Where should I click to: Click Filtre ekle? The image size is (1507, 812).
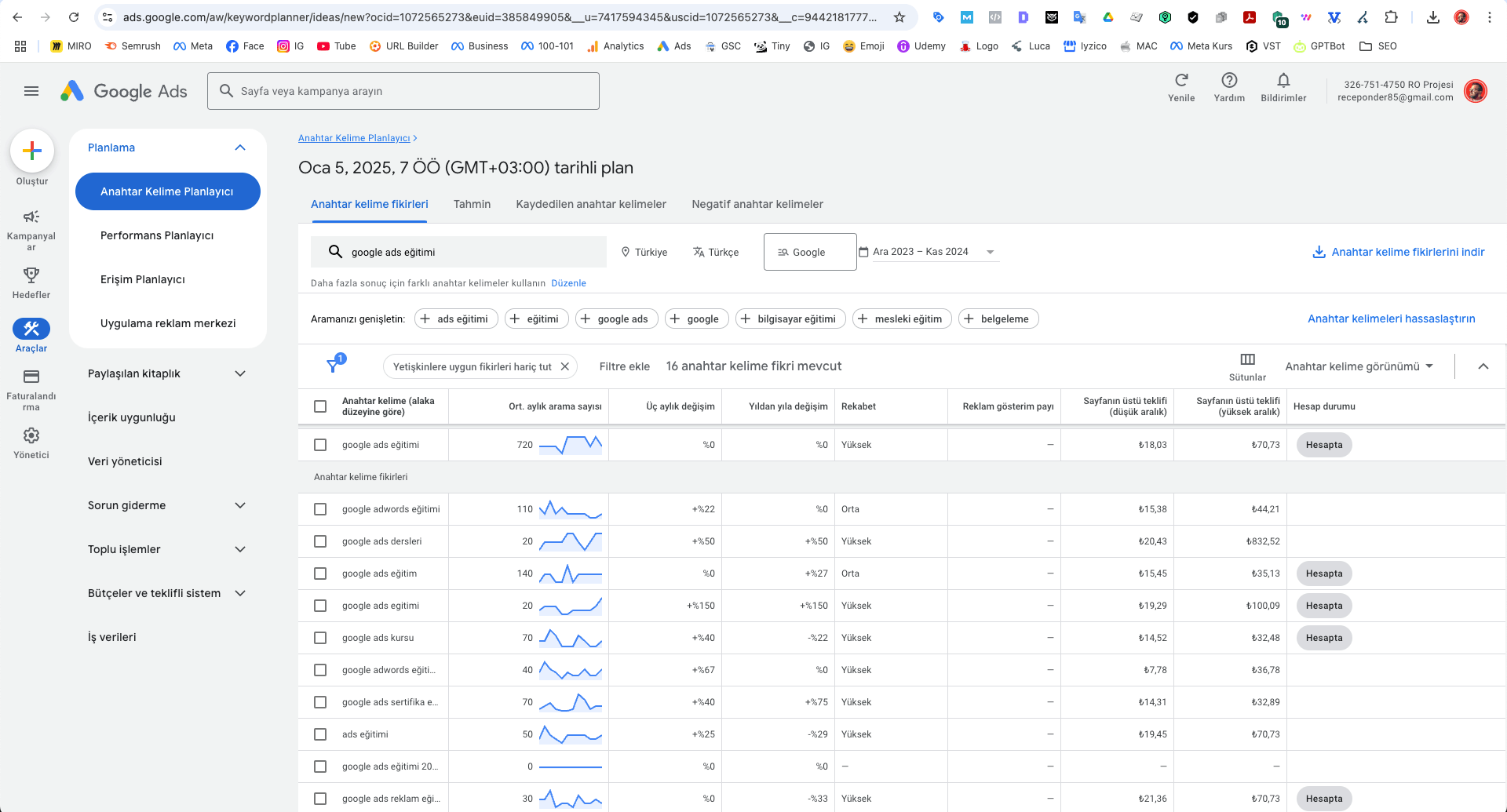[x=625, y=366]
